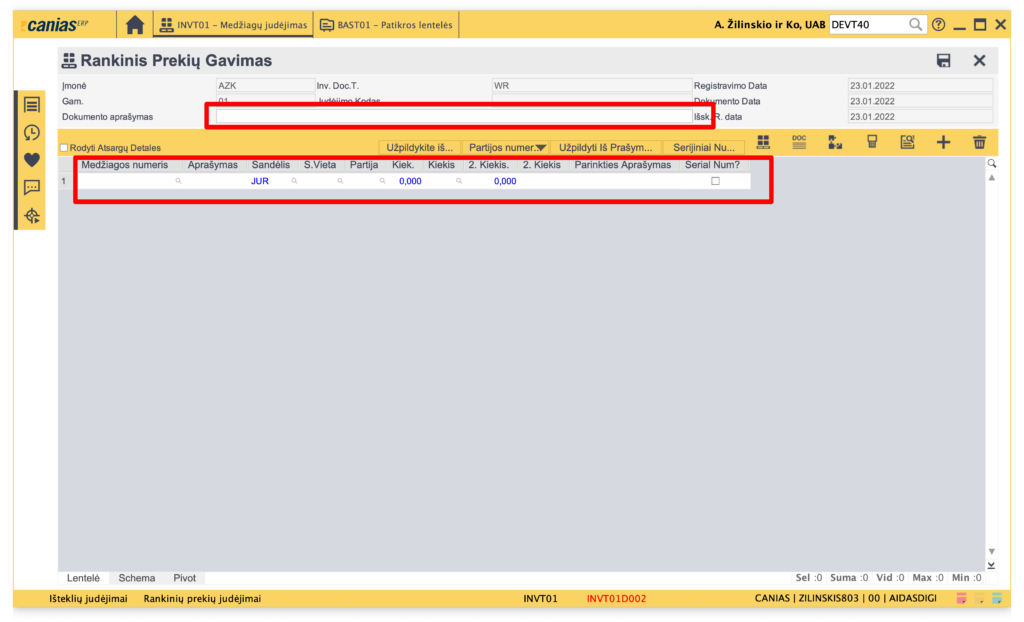Open history clock icon in sidebar
The image size is (1024, 622).
(31, 132)
